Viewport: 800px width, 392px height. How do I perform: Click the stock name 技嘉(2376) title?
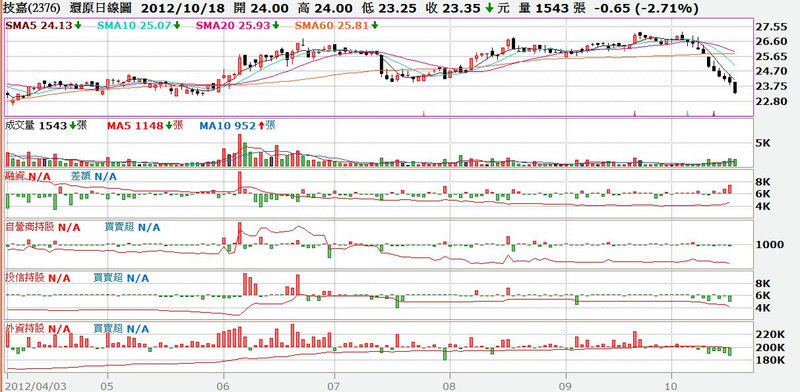[31, 8]
